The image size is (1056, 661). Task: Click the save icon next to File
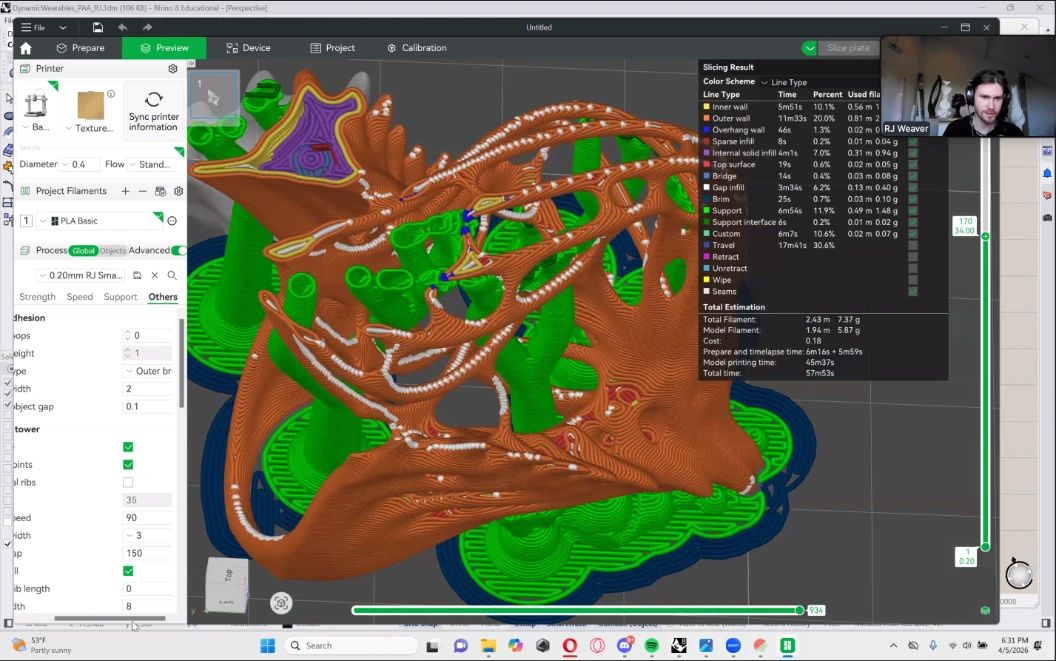point(97,27)
